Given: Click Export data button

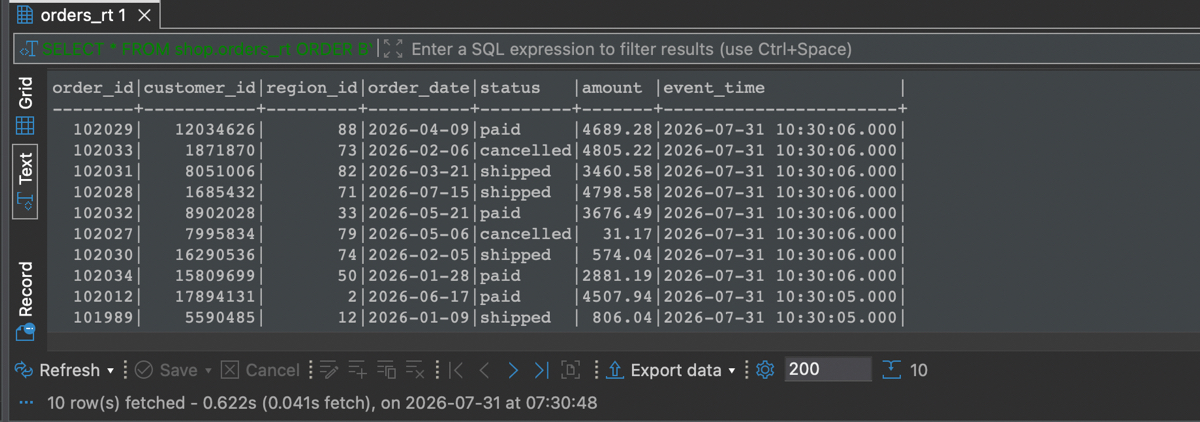Looking at the screenshot, I should click(664, 370).
